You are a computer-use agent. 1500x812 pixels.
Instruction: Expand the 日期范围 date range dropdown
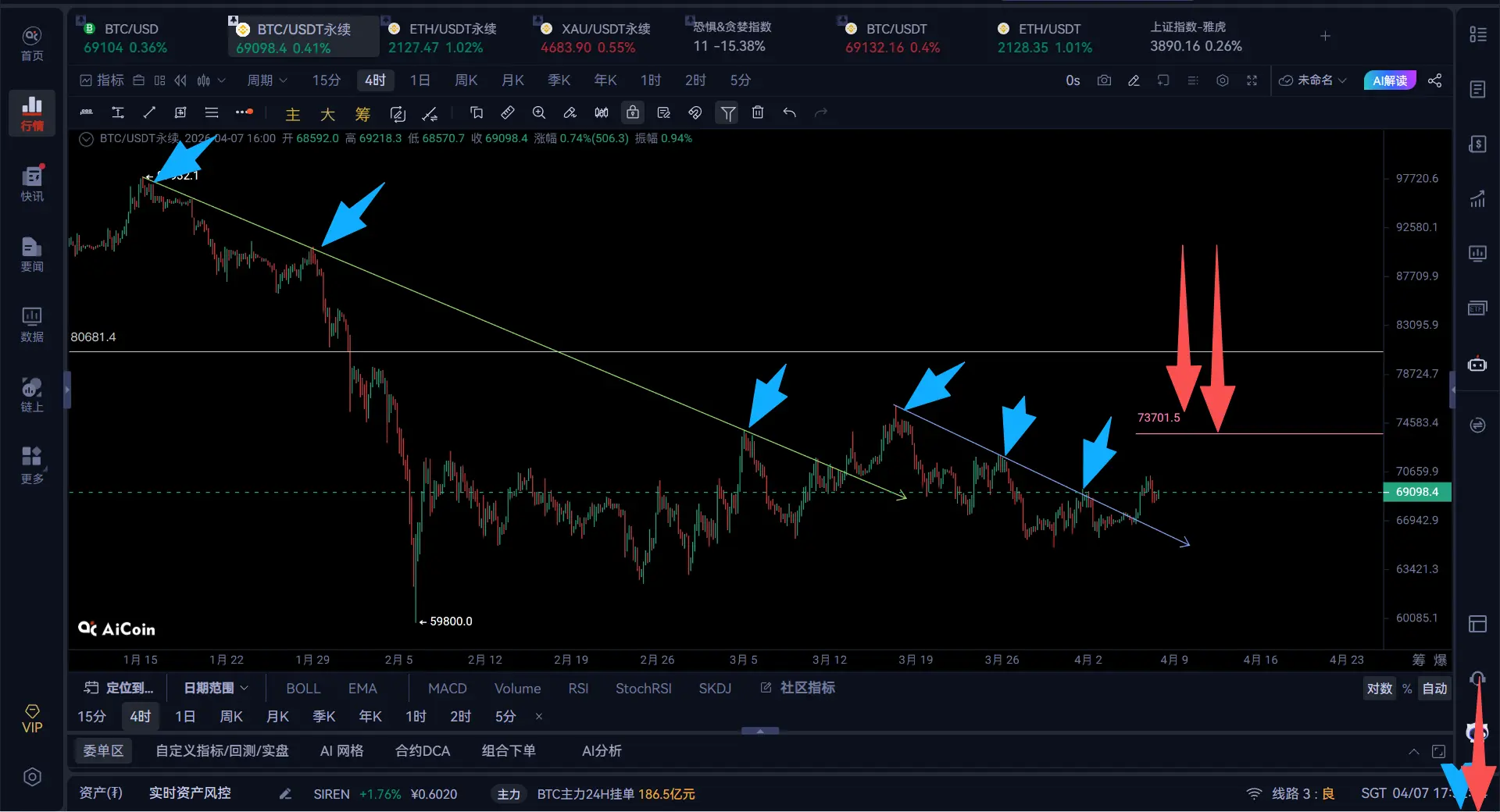tap(216, 688)
